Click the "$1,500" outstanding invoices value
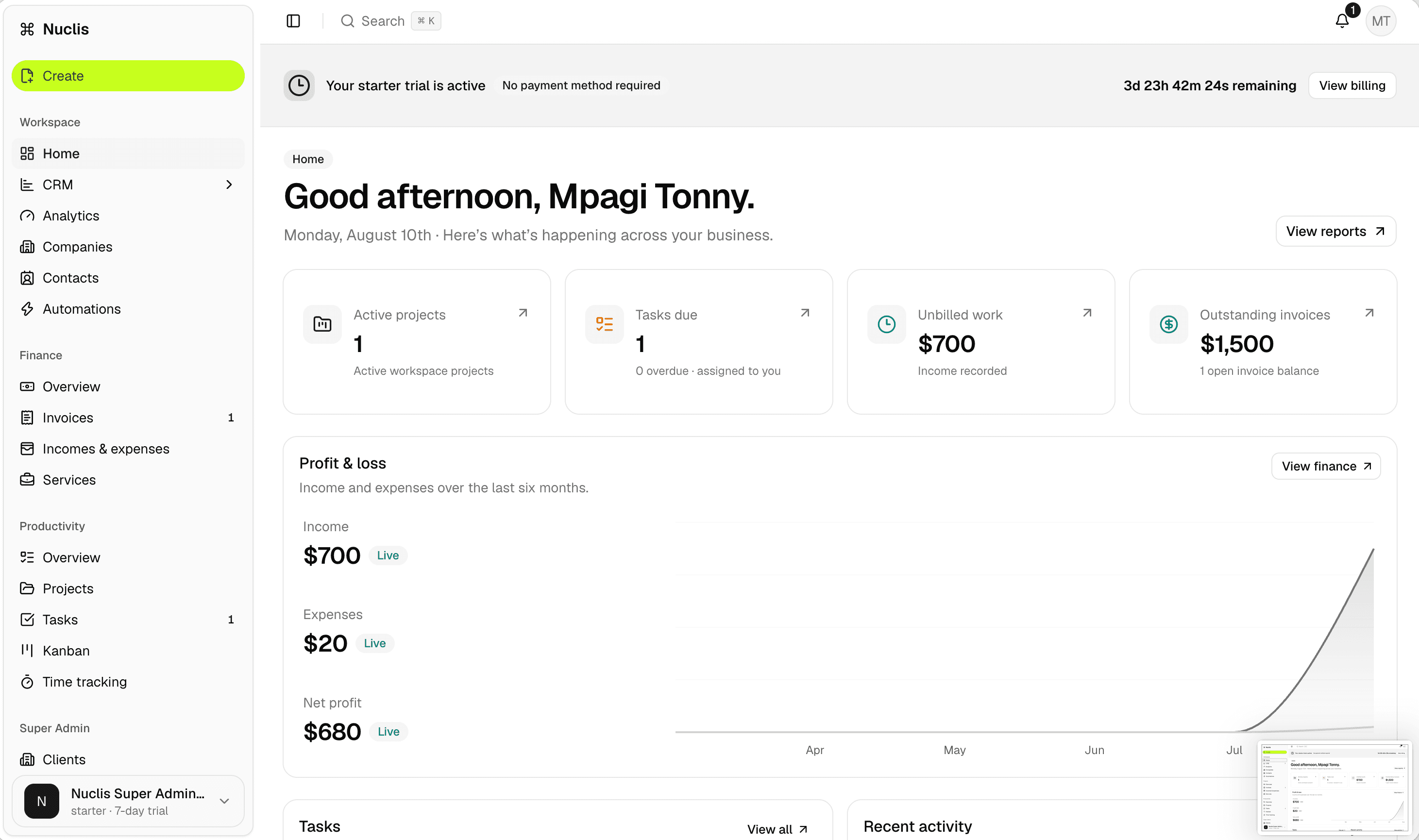The width and height of the screenshot is (1419, 840). point(1237,344)
